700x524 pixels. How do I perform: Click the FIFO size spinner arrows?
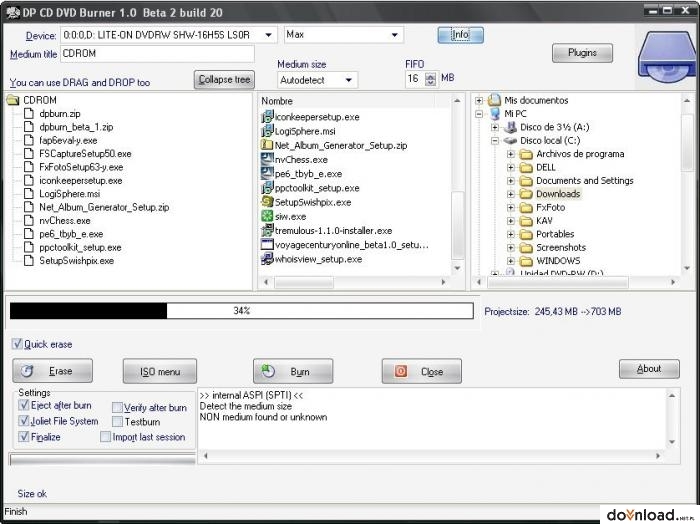click(x=430, y=79)
